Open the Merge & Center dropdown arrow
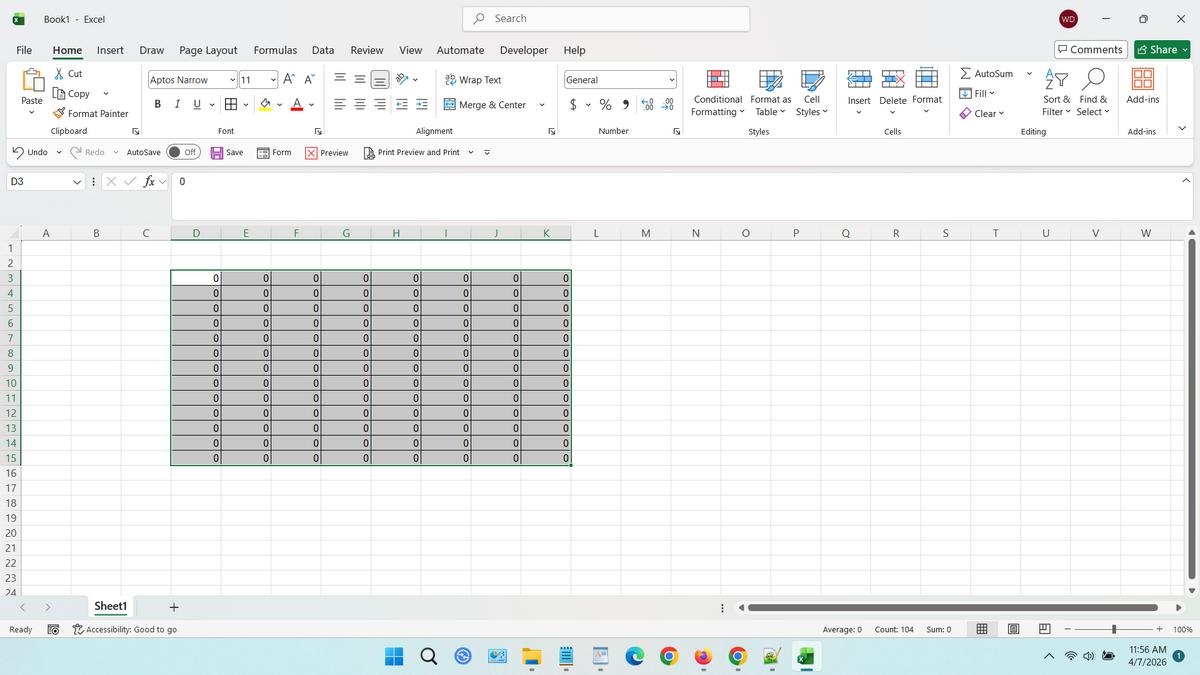The height and width of the screenshot is (675, 1200). click(542, 105)
